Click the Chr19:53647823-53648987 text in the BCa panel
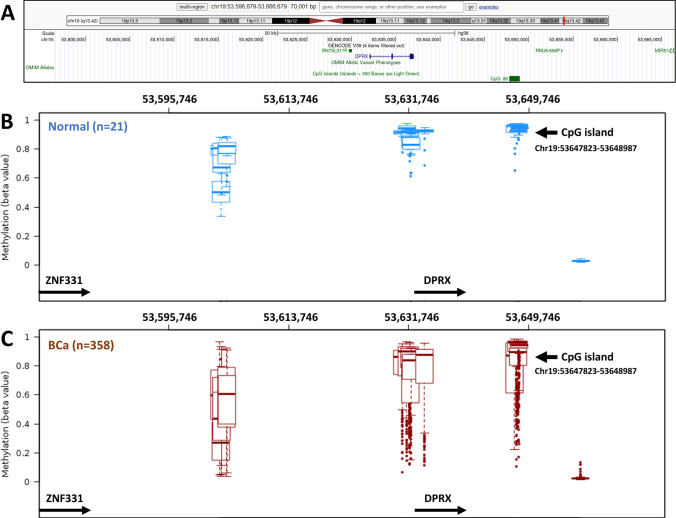 (585, 371)
